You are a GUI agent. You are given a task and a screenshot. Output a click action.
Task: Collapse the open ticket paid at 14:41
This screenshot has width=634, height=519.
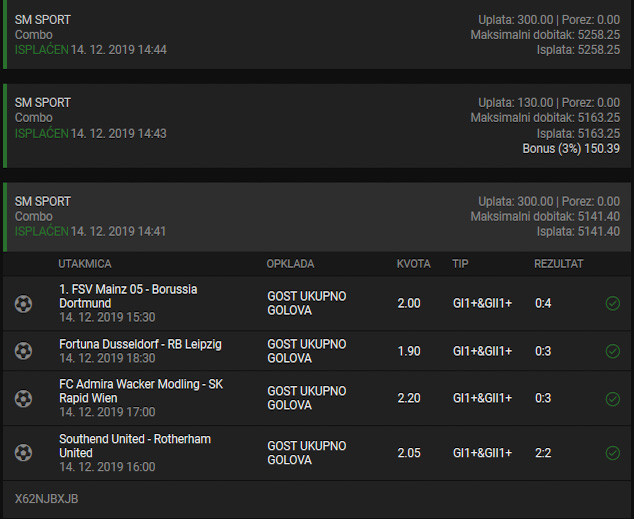click(317, 217)
